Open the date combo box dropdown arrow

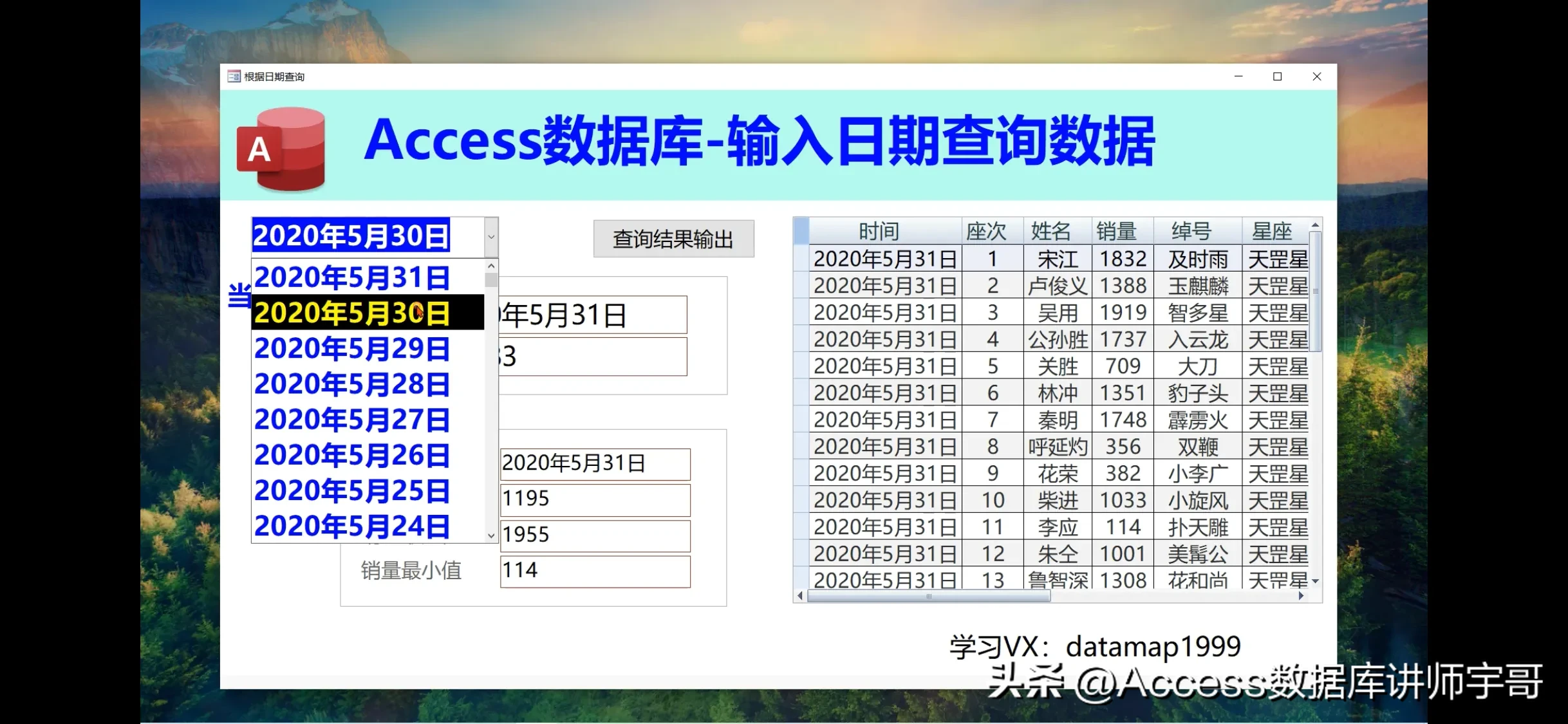[x=491, y=236]
